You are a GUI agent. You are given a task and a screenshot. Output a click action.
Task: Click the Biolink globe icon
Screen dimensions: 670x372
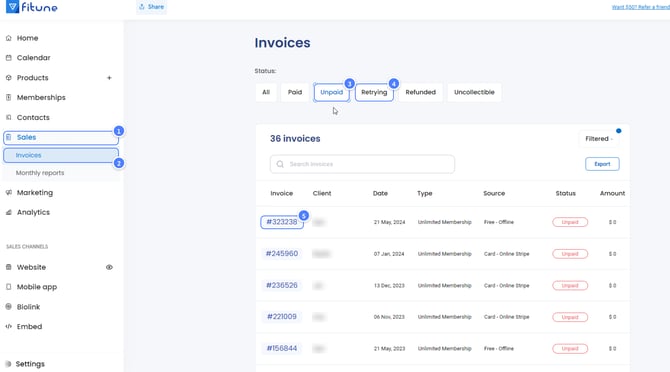(9, 307)
